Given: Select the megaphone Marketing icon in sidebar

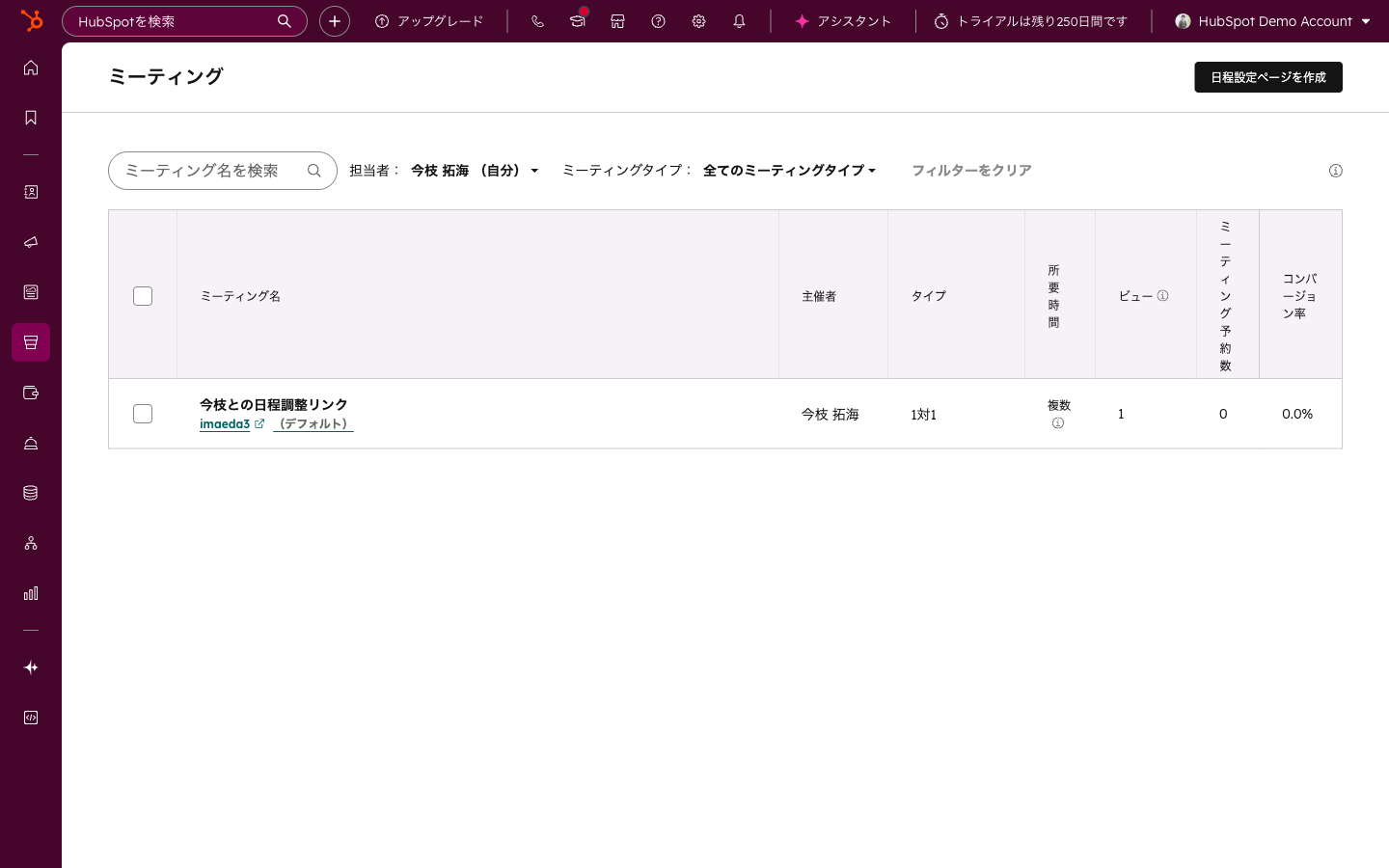Looking at the screenshot, I should [x=30, y=242].
